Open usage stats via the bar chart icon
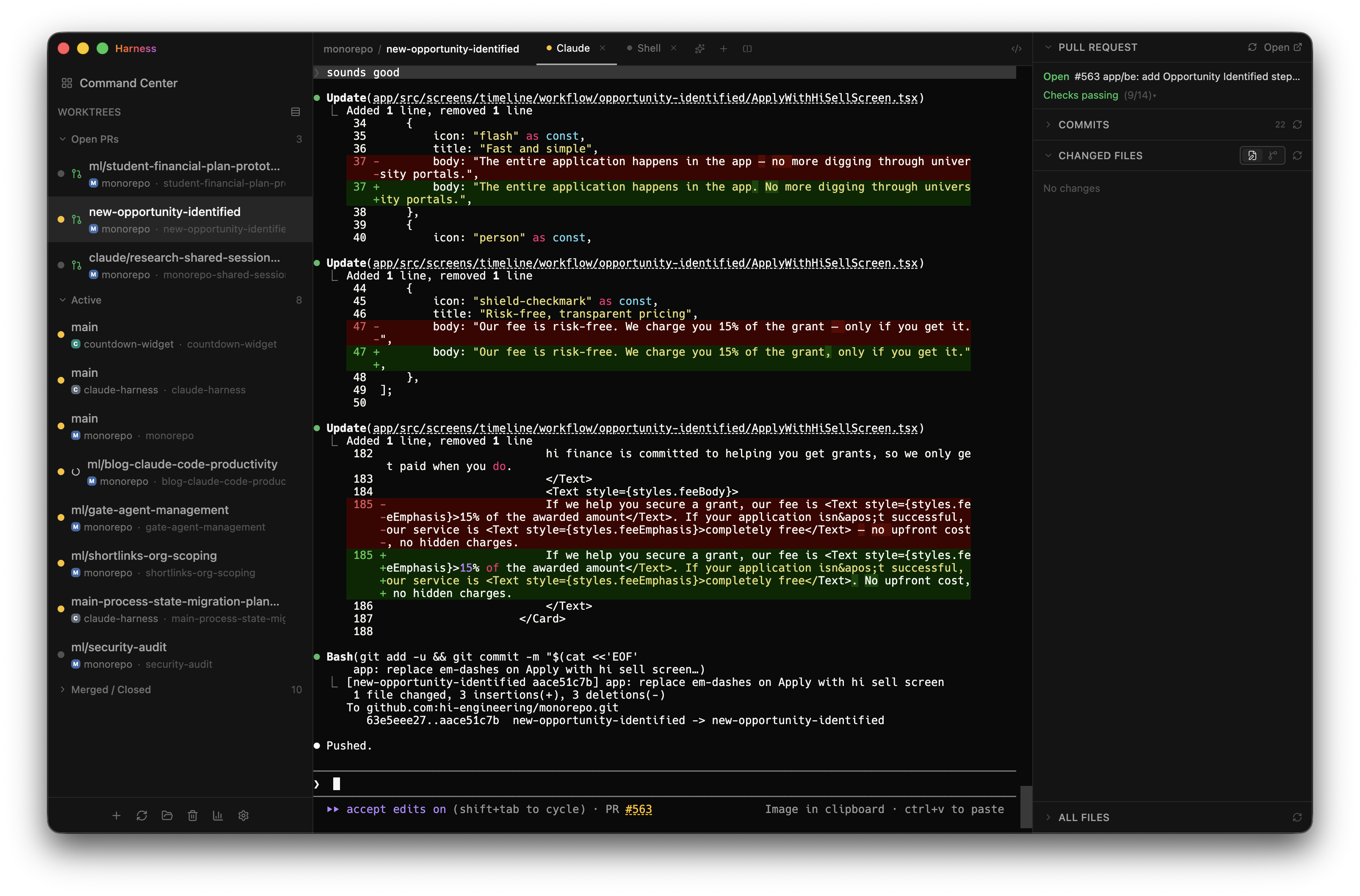Viewport: 1360px width, 896px height. pyautogui.click(x=217, y=816)
